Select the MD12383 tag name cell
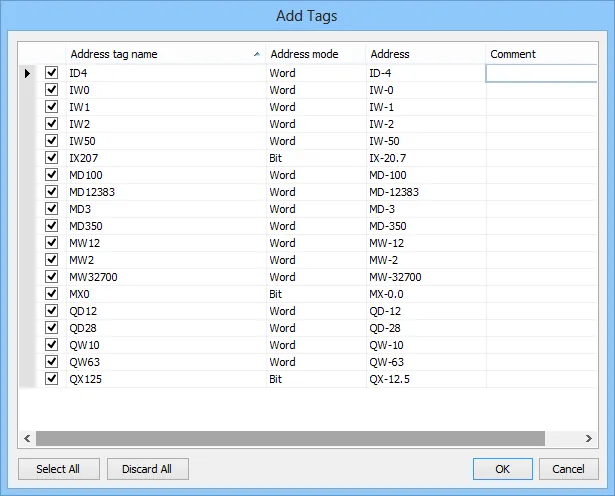 (166, 192)
